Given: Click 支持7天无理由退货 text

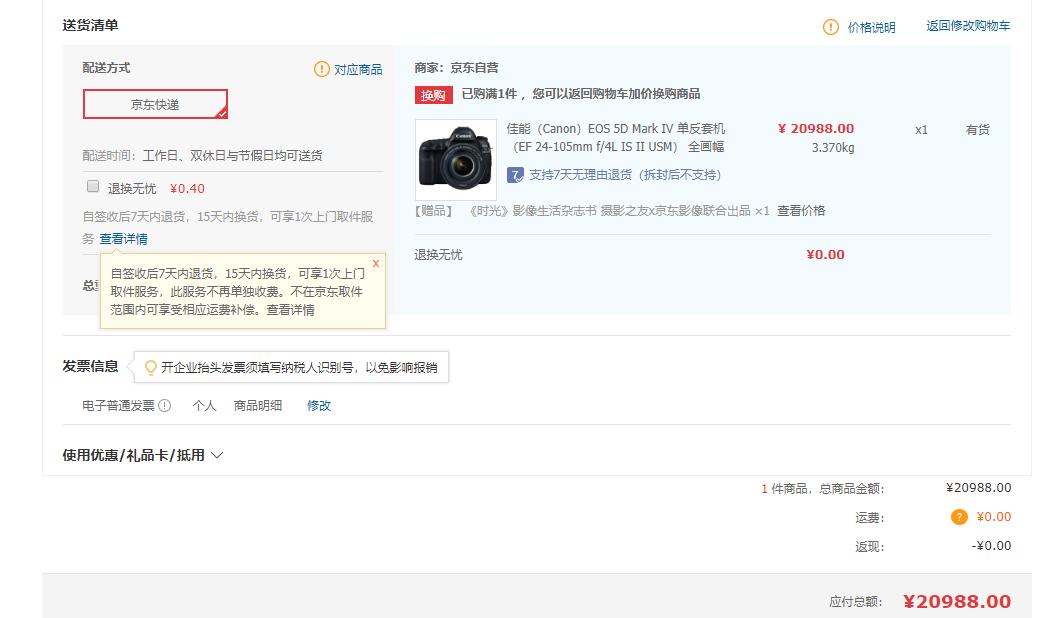Looking at the screenshot, I should point(625,175).
